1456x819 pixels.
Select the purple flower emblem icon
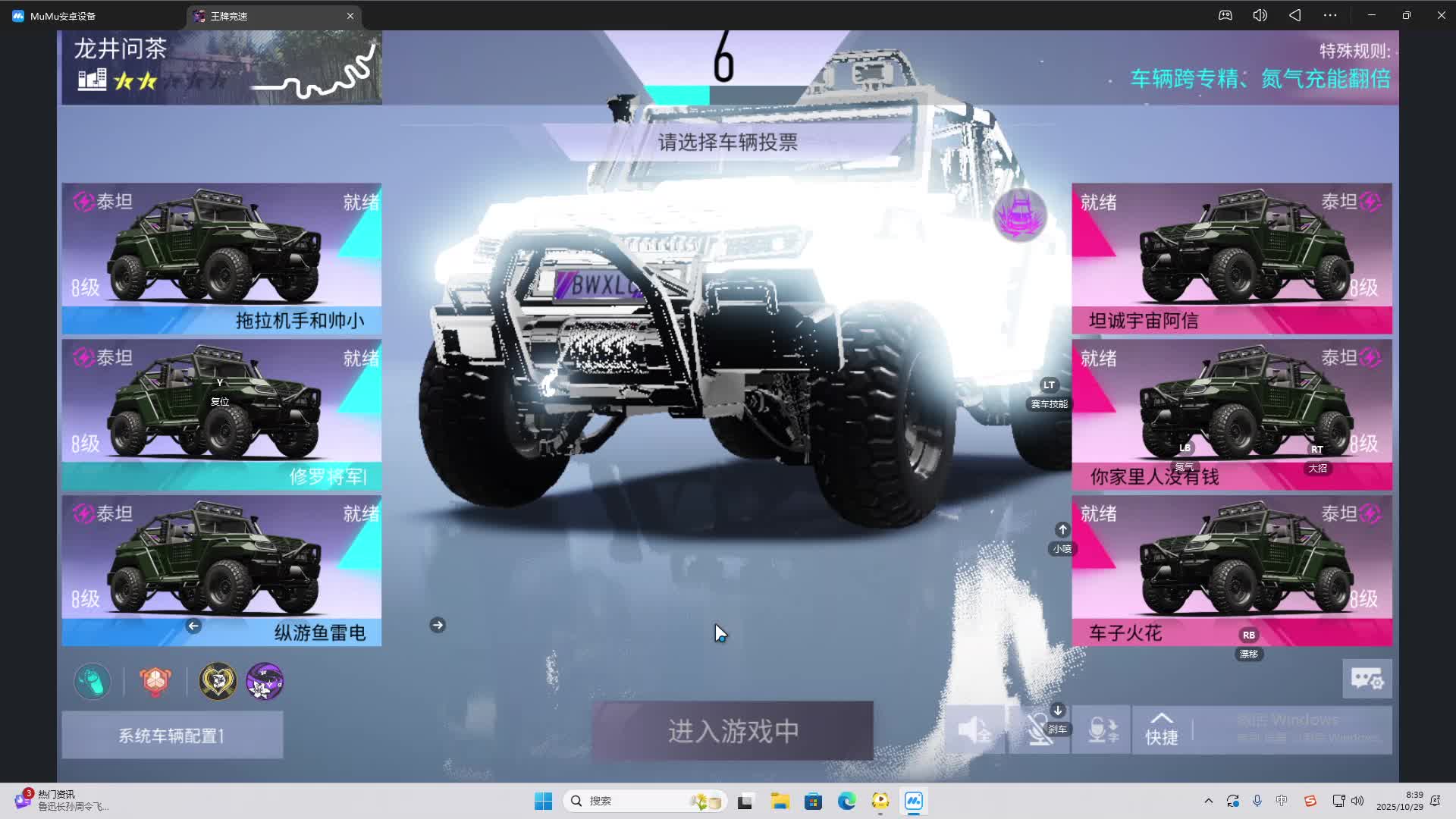pyautogui.click(x=265, y=681)
